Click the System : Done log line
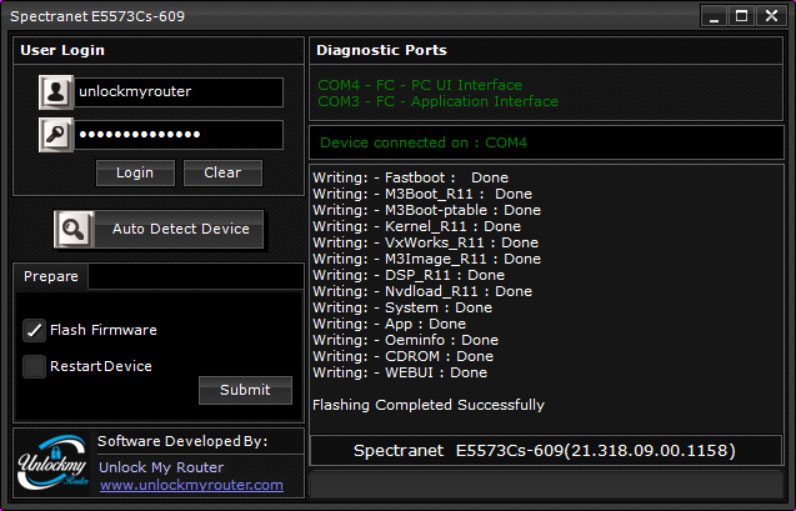 (x=403, y=308)
